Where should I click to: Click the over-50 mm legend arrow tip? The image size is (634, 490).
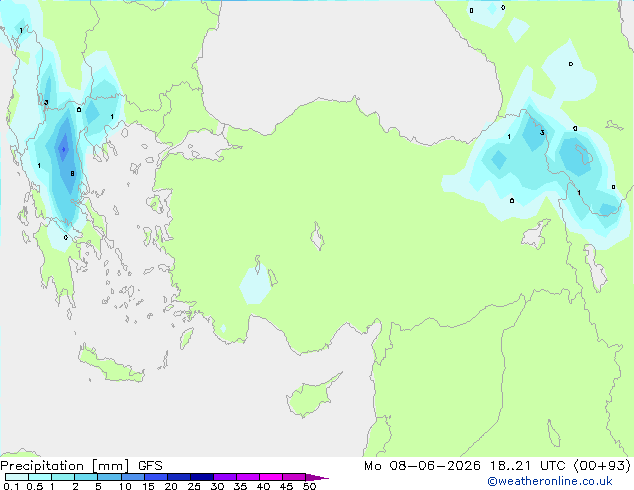click(x=317, y=477)
